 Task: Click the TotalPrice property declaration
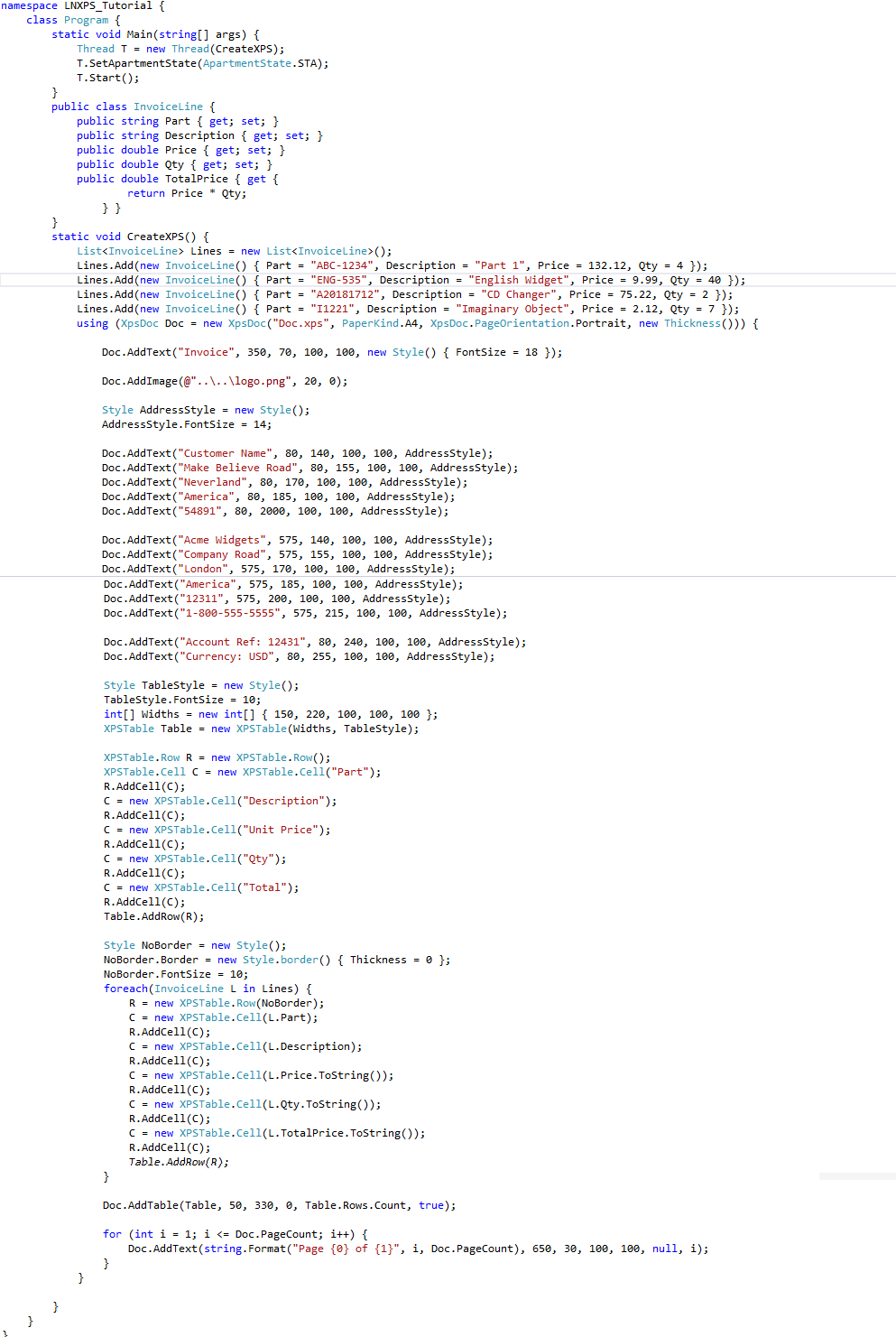click(x=196, y=180)
